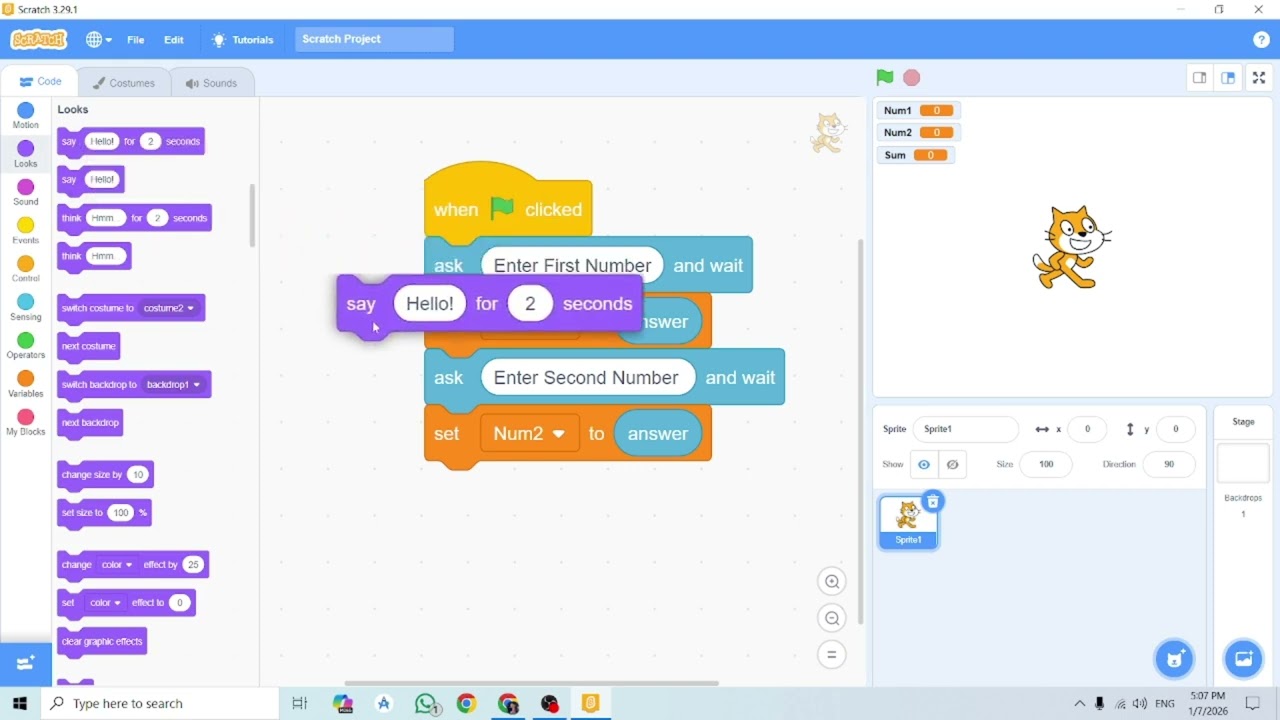Click the change size by 10 block
This screenshot has height=720, width=1280.
(x=106, y=475)
